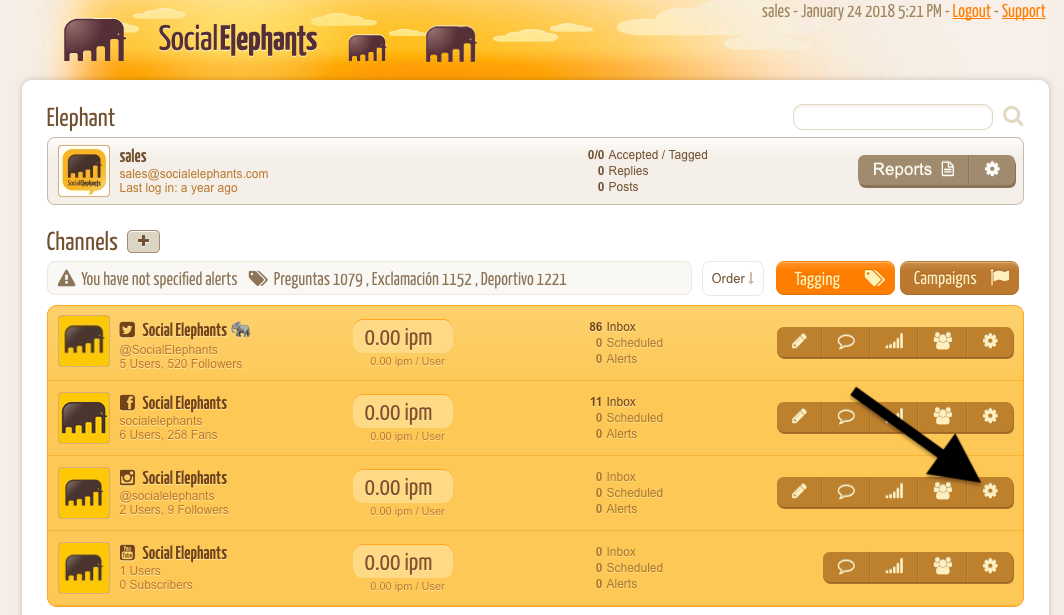The width and height of the screenshot is (1064, 615).
Task: Click the Instagram channel elephant avatar
Action: (84, 493)
